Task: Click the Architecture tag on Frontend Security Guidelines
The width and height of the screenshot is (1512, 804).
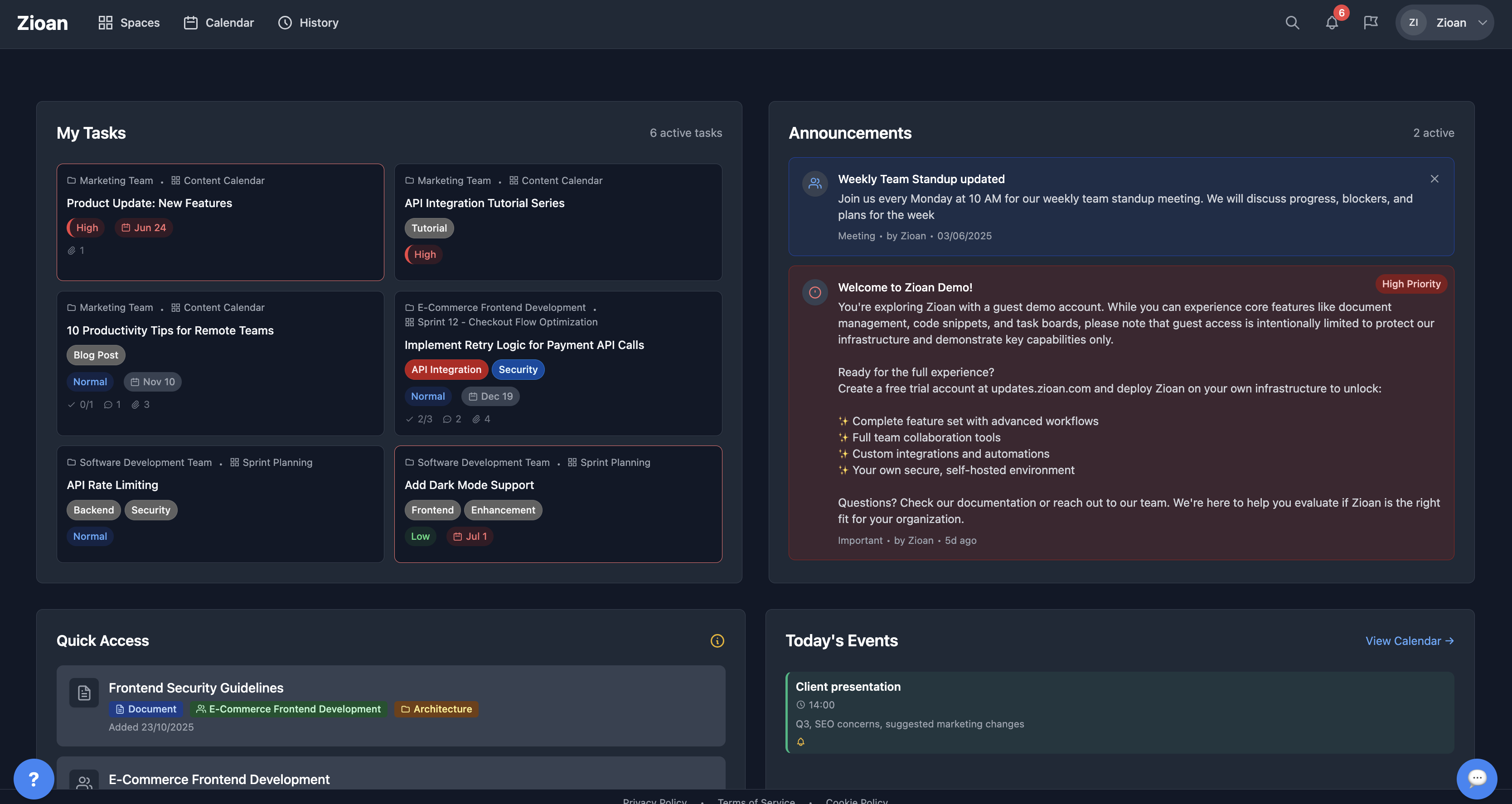Action: tap(436, 709)
